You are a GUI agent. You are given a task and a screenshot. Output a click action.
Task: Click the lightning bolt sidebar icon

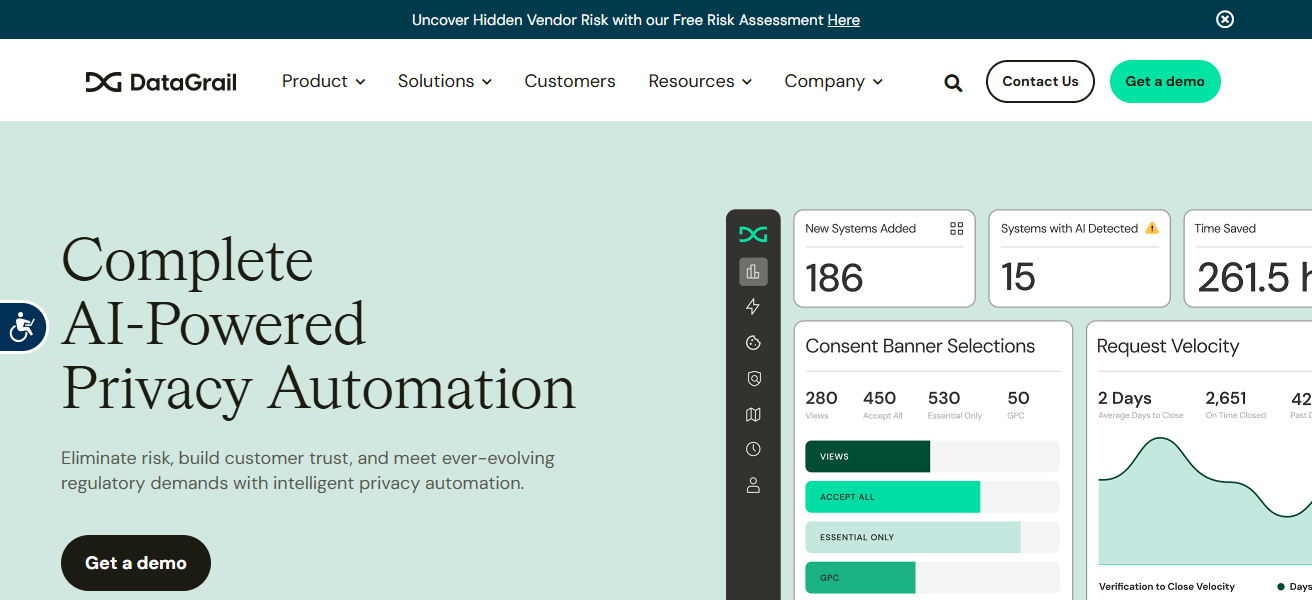click(x=753, y=307)
